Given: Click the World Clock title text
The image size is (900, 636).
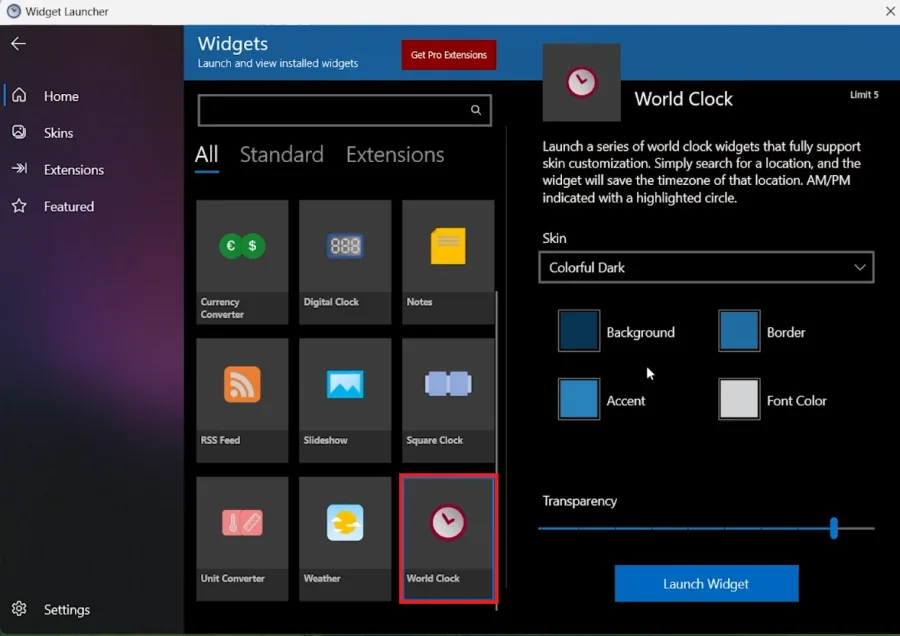Looking at the screenshot, I should point(684,99).
